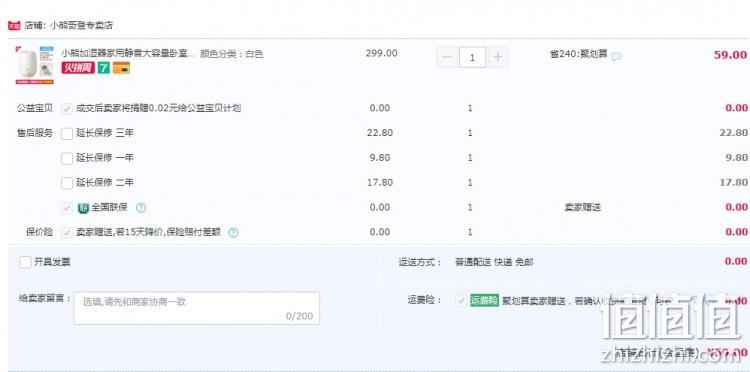This screenshot has height=372, width=750.
Task: Check the 开具发票 invoice checkbox
Action: (25, 262)
